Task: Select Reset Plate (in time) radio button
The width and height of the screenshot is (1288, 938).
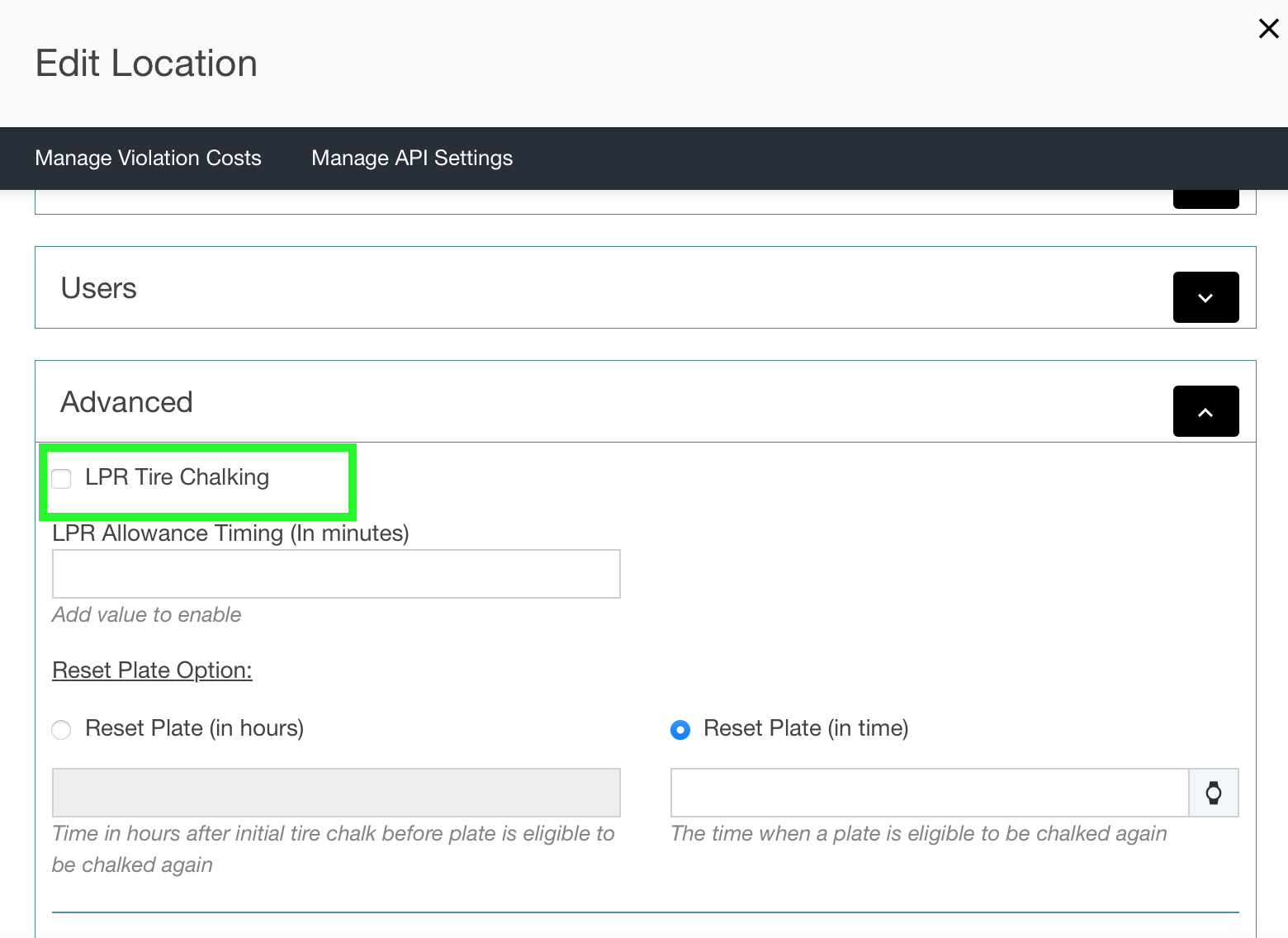Action: pyautogui.click(x=680, y=729)
